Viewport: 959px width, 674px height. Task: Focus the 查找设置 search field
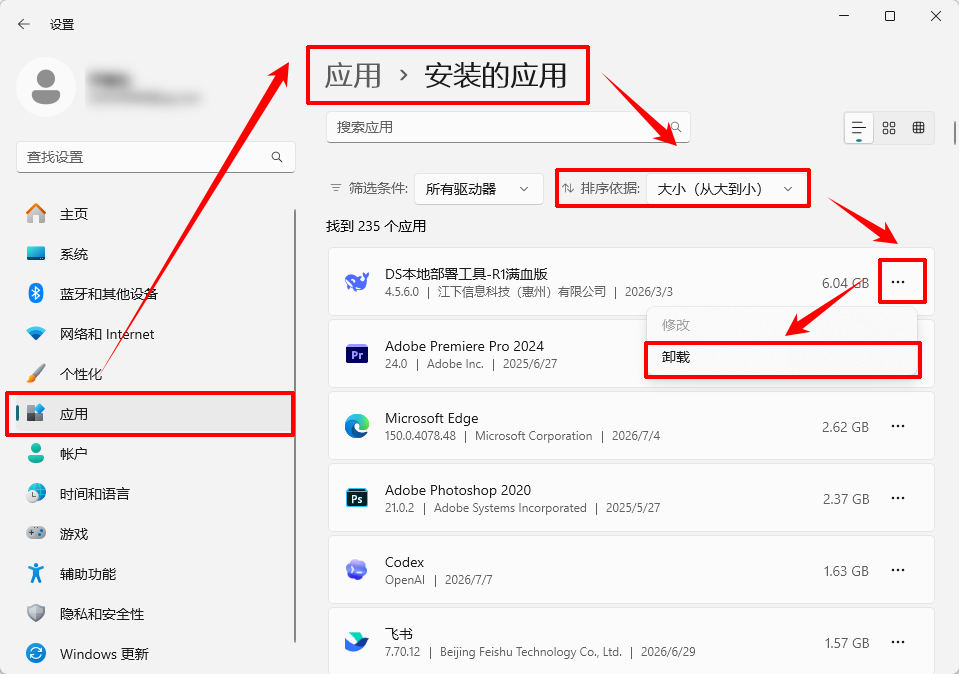pos(156,157)
